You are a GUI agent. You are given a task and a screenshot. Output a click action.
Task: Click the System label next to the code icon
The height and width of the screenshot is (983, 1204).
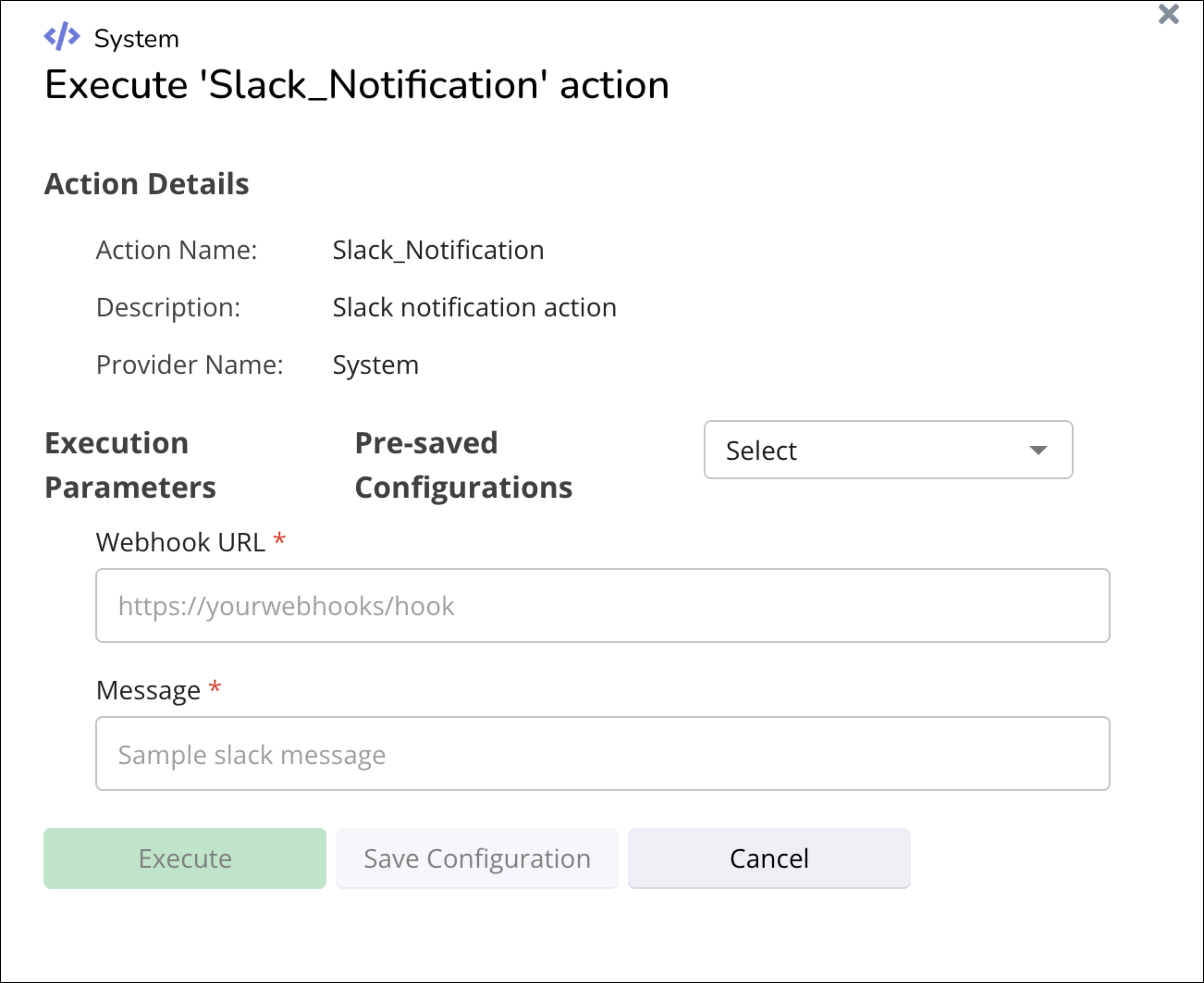[137, 39]
